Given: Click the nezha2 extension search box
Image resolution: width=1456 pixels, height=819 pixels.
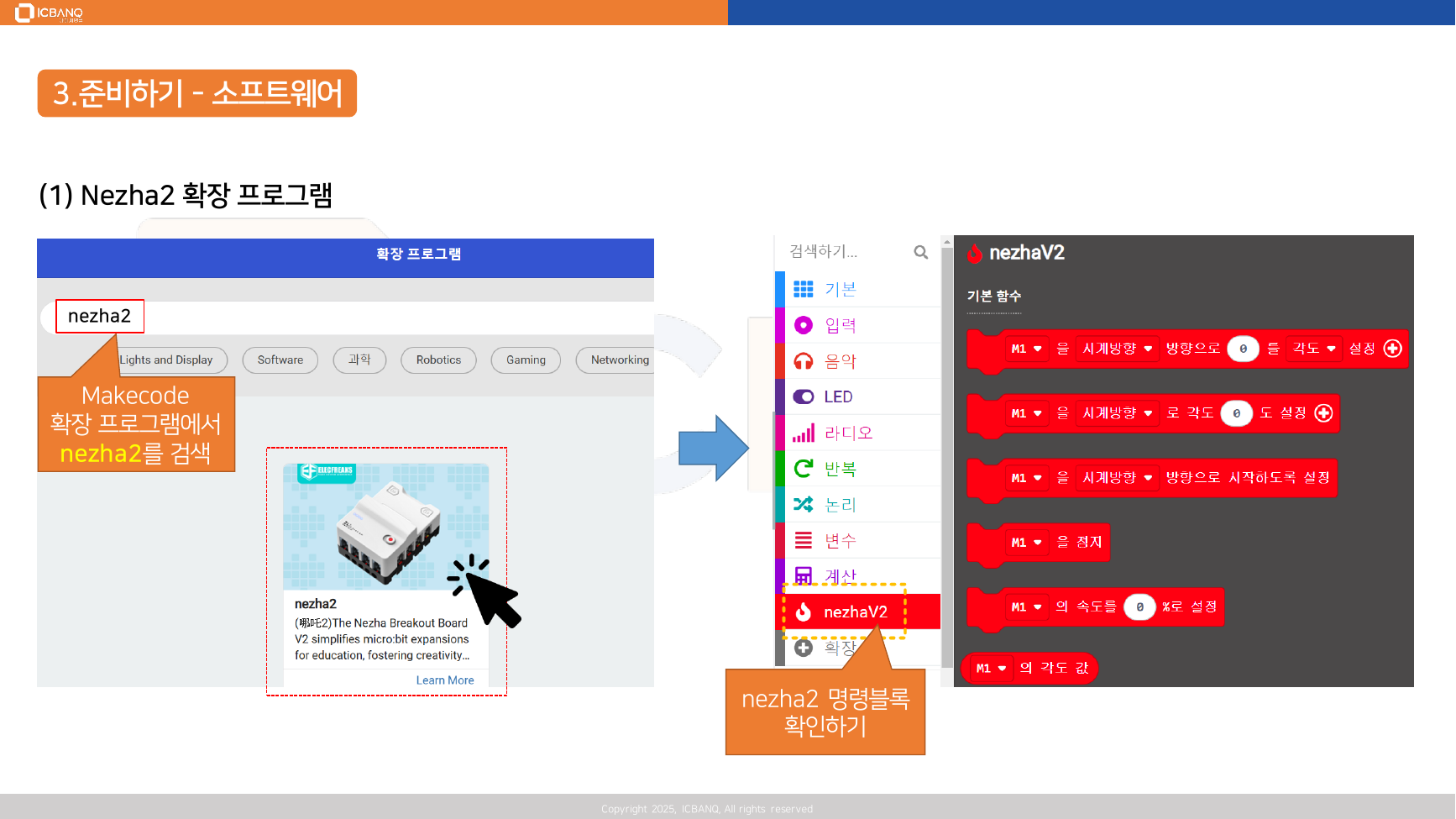Looking at the screenshot, I should pyautogui.click(x=346, y=318).
